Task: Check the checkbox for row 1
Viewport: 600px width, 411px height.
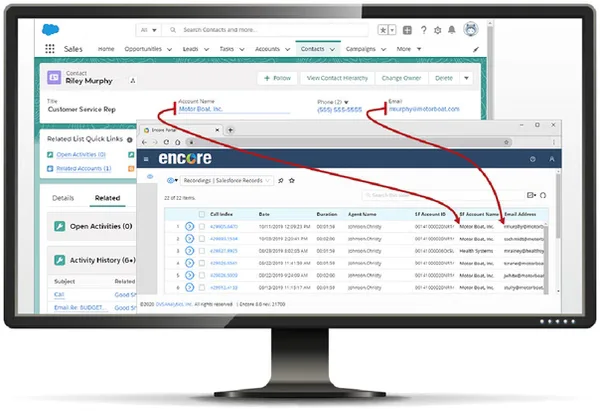Action: [202, 227]
